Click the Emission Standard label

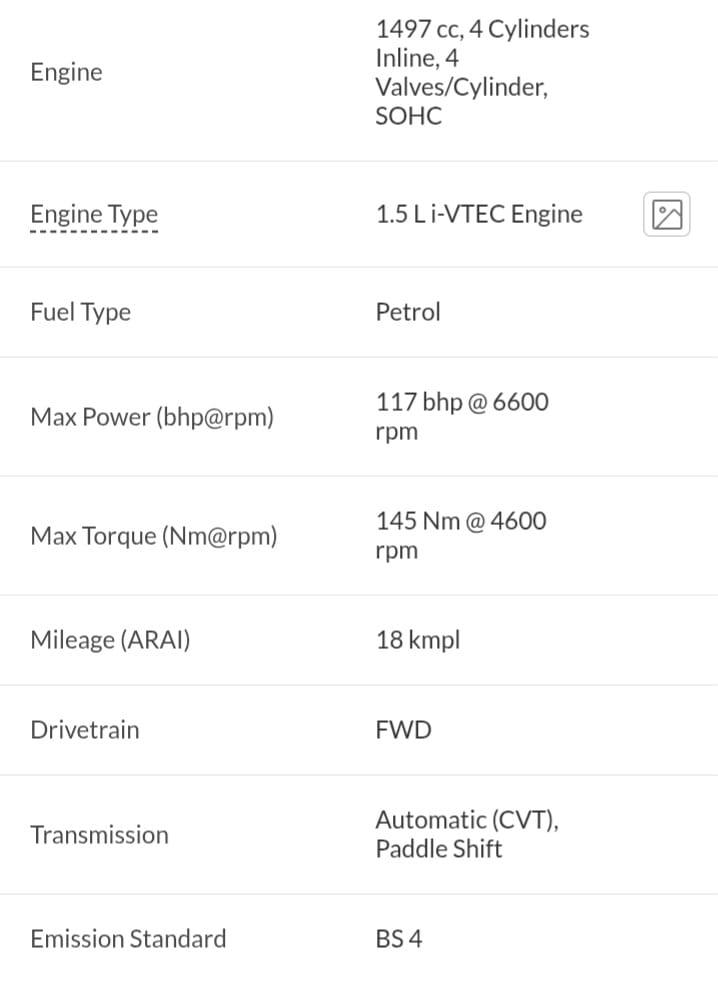(128, 939)
